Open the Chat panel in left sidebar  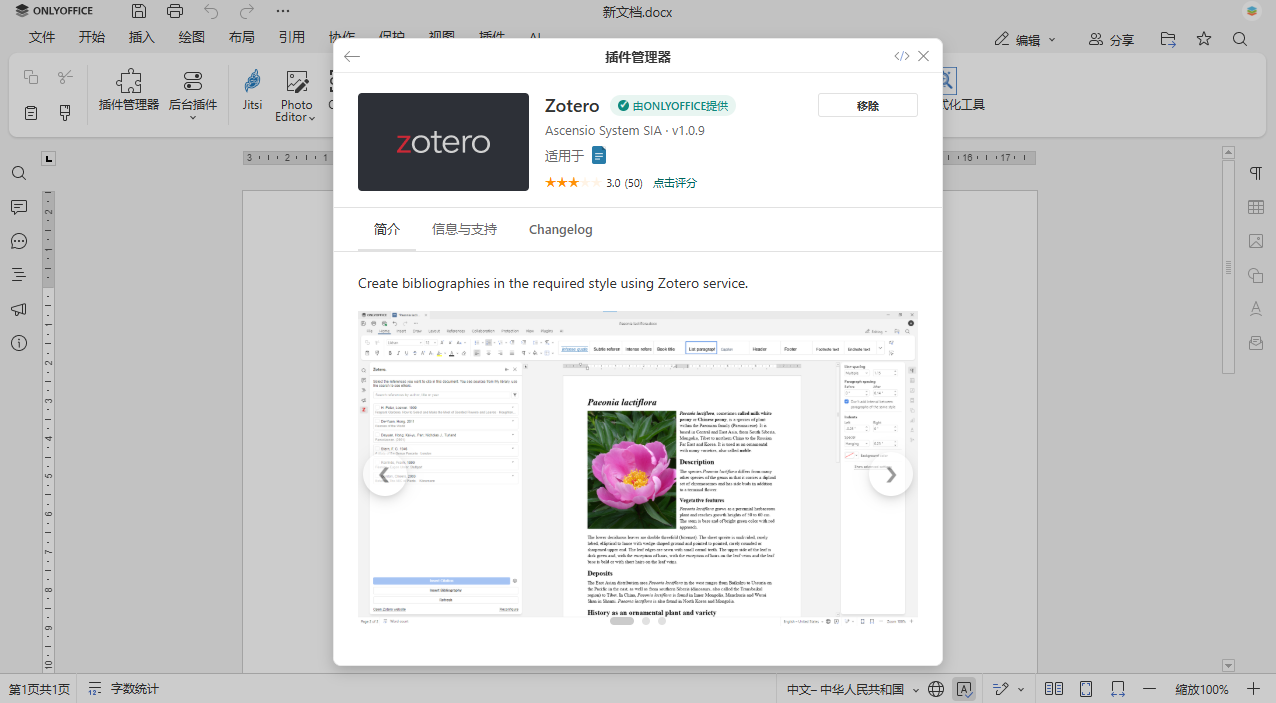(x=19, y=241)
